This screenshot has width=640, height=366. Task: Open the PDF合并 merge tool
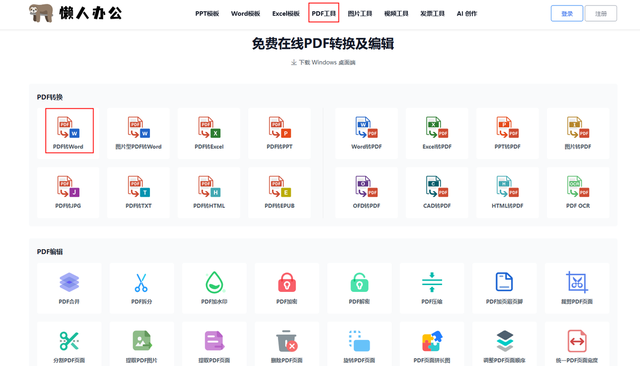pos(69,288)
